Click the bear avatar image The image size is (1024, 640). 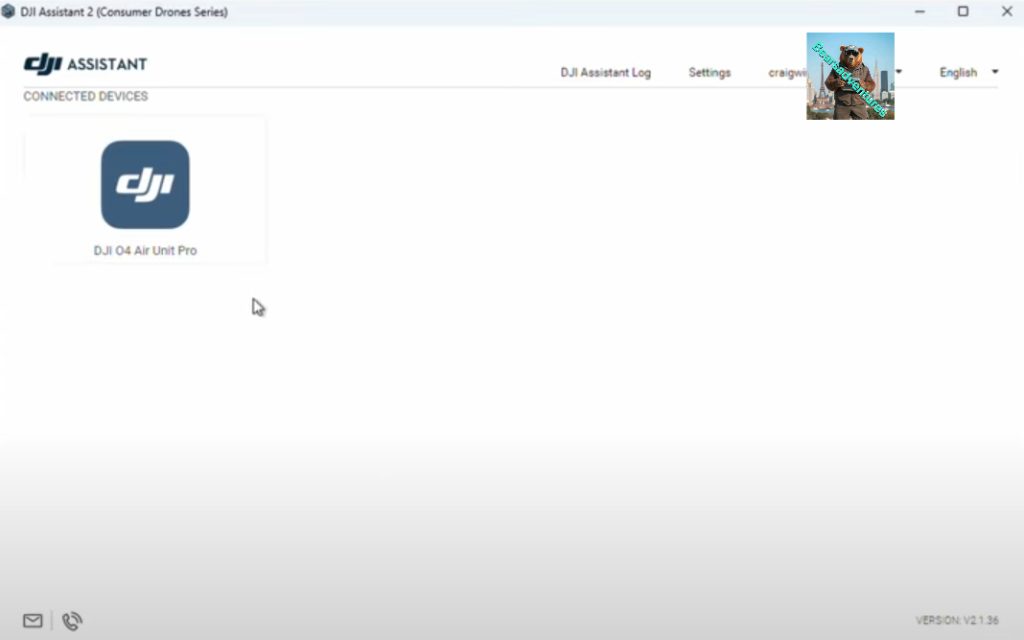(x=850, y=76)
